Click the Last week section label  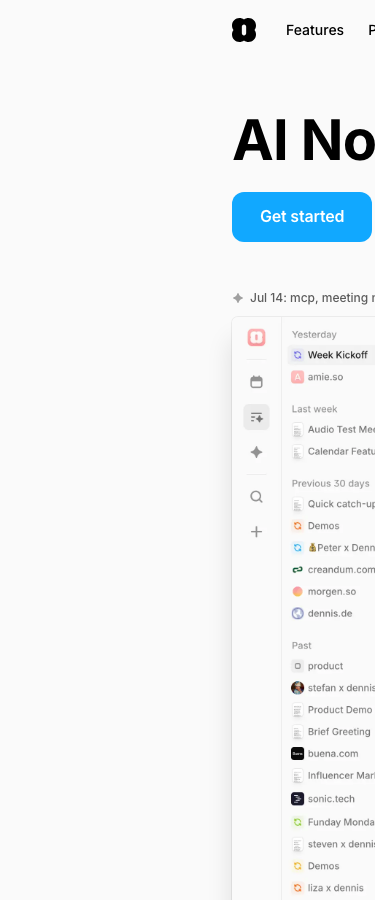coord(314,409)
